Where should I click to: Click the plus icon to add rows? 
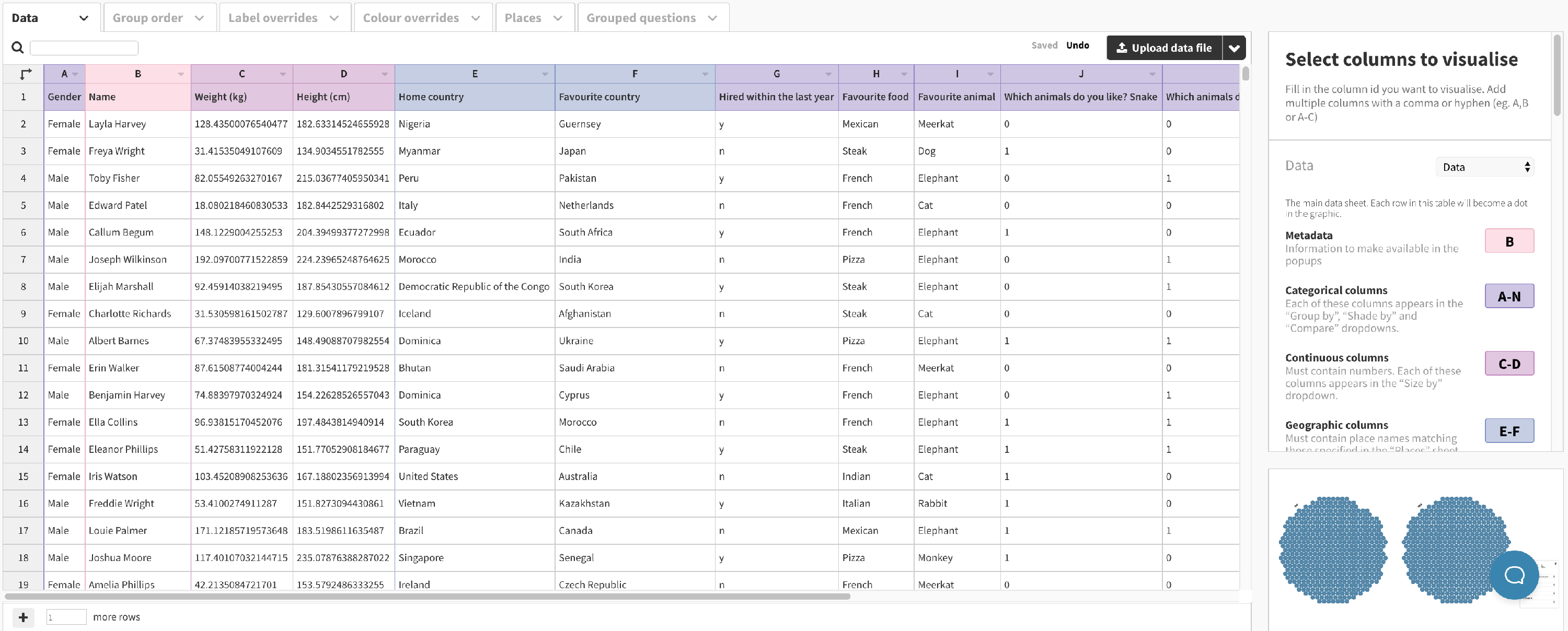click(23, 617)
